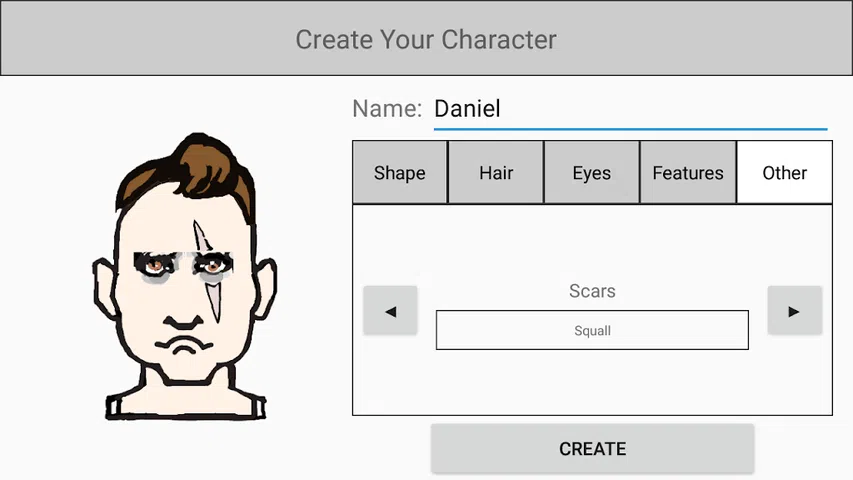Click the character's brown hair tuft
This screenshot has height=480, width=853.
point(203,165)
